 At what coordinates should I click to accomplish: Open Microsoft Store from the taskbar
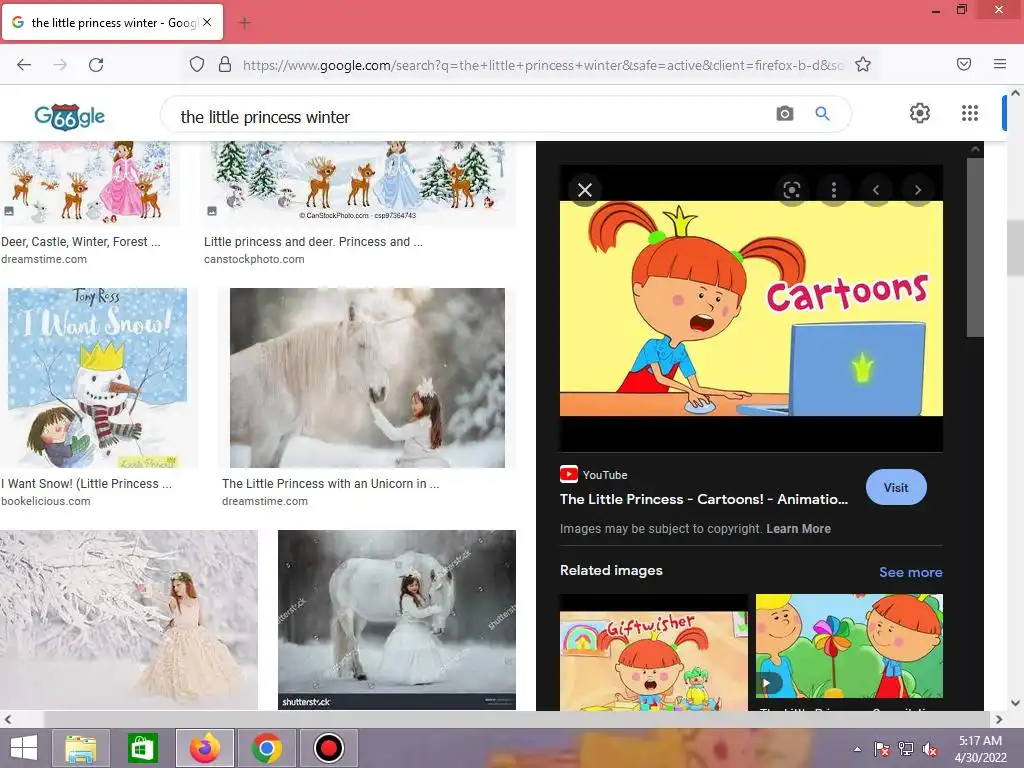(x=142, y=748)
